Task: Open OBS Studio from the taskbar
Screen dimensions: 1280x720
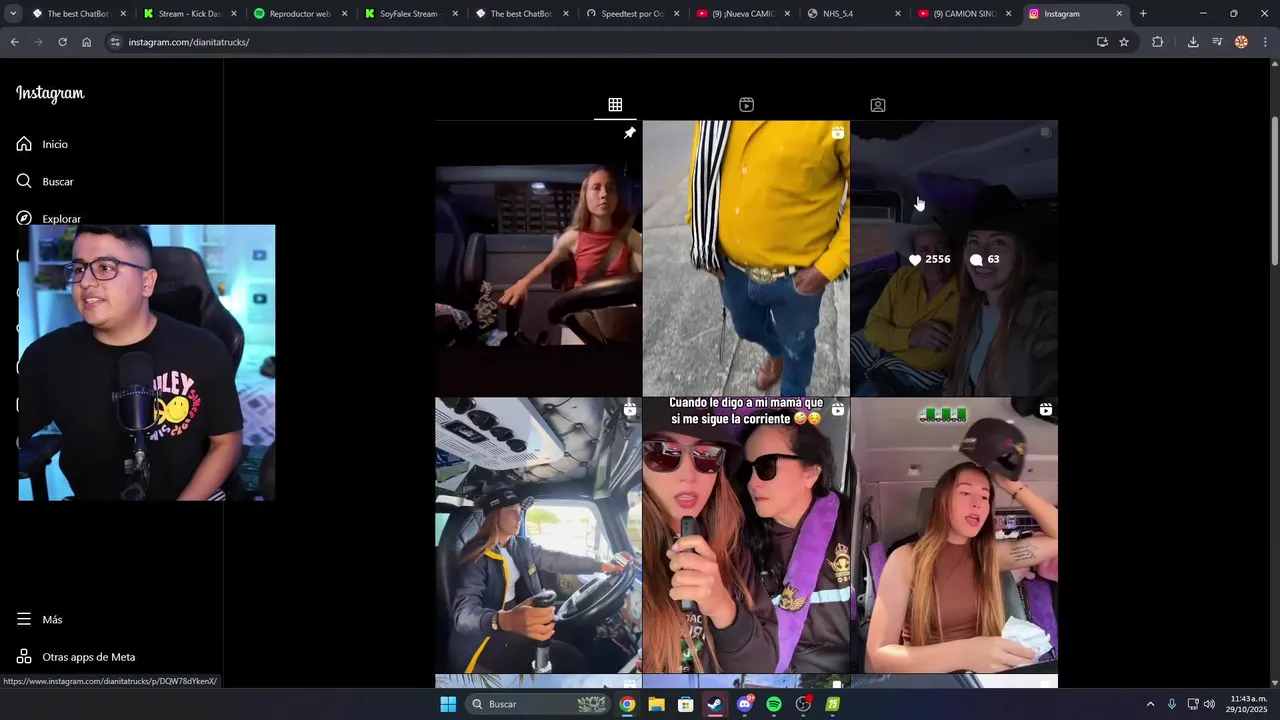Action: [x=803, y=704]
